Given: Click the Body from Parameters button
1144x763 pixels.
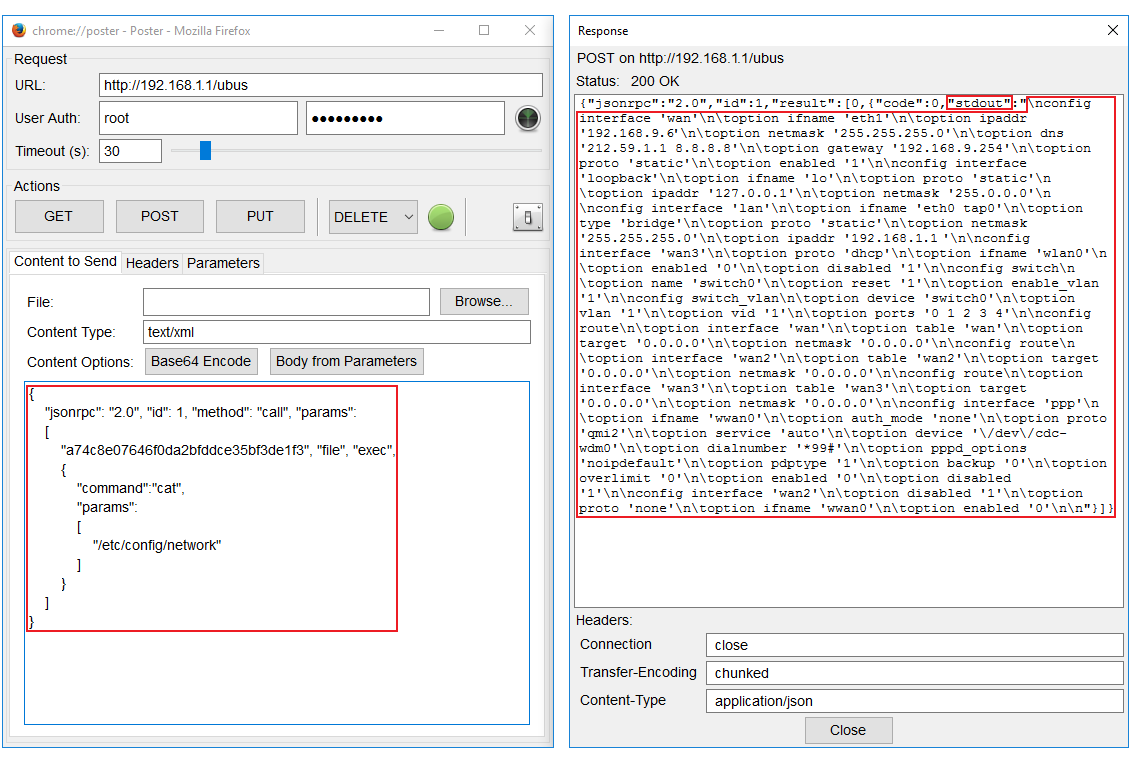Looking at the screenshot, I should pyautogui.click(x=346, y=361).
